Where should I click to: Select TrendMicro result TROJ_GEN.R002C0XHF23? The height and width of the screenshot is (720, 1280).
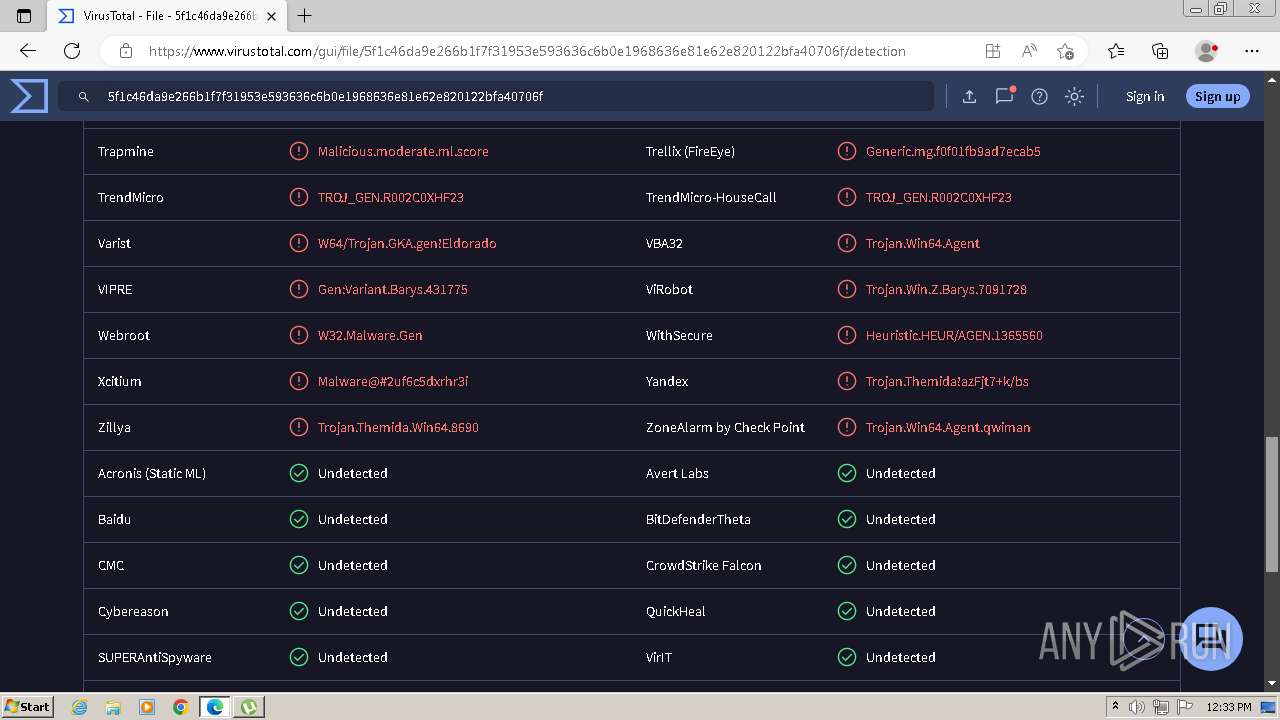click(391, 197)
